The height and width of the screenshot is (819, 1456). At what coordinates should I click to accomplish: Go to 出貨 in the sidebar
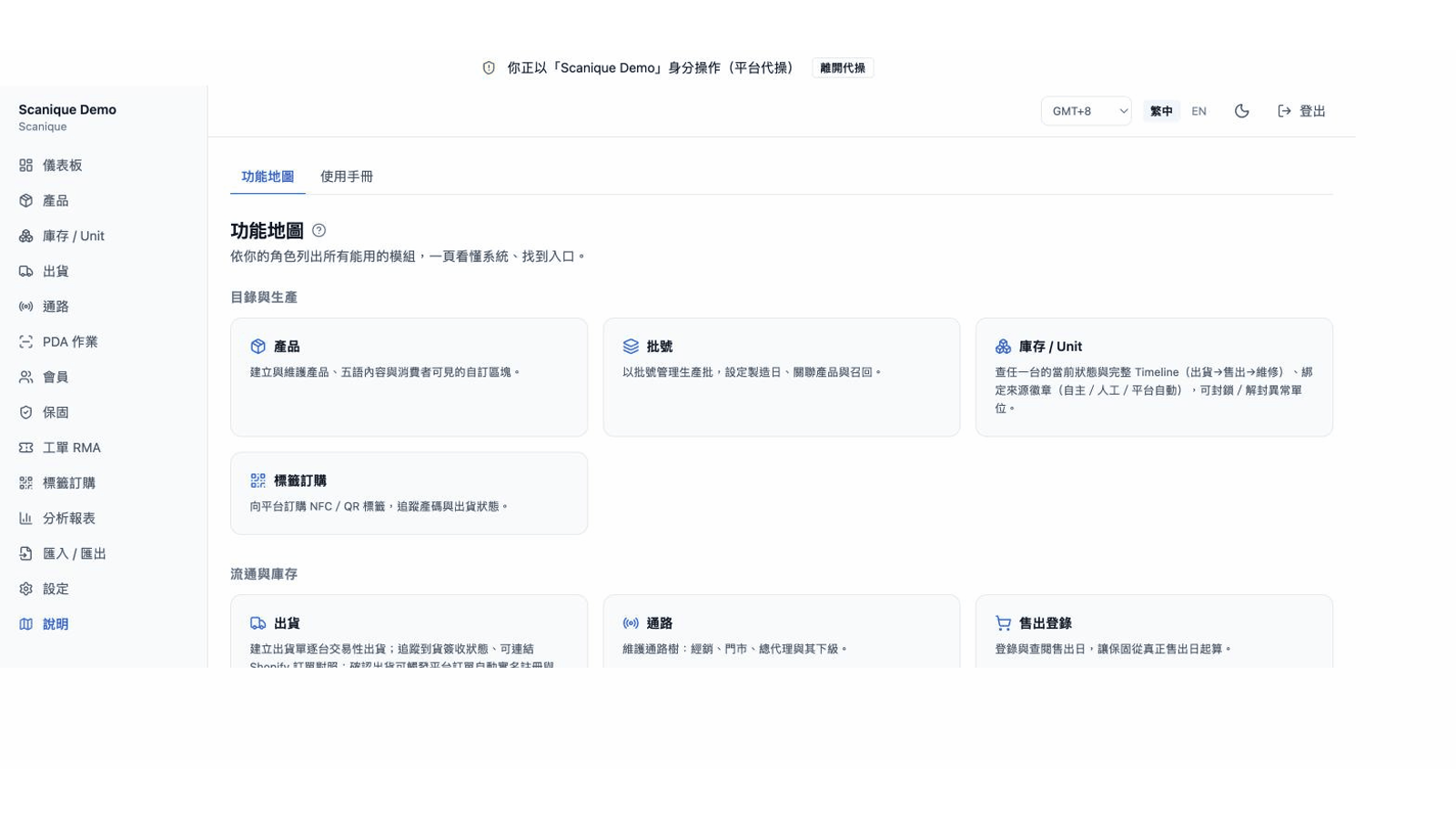pos(104,271)
